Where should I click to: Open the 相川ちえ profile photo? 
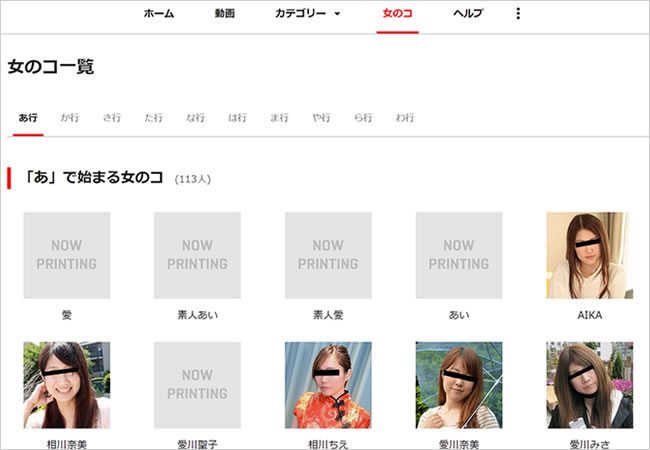pos(328,385)
